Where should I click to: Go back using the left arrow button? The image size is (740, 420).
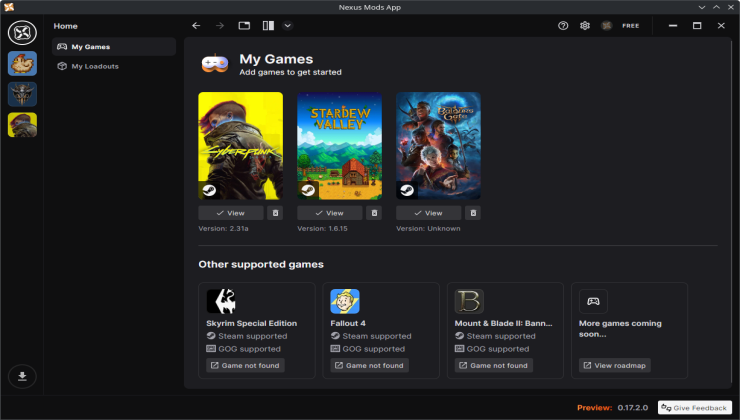196,25
